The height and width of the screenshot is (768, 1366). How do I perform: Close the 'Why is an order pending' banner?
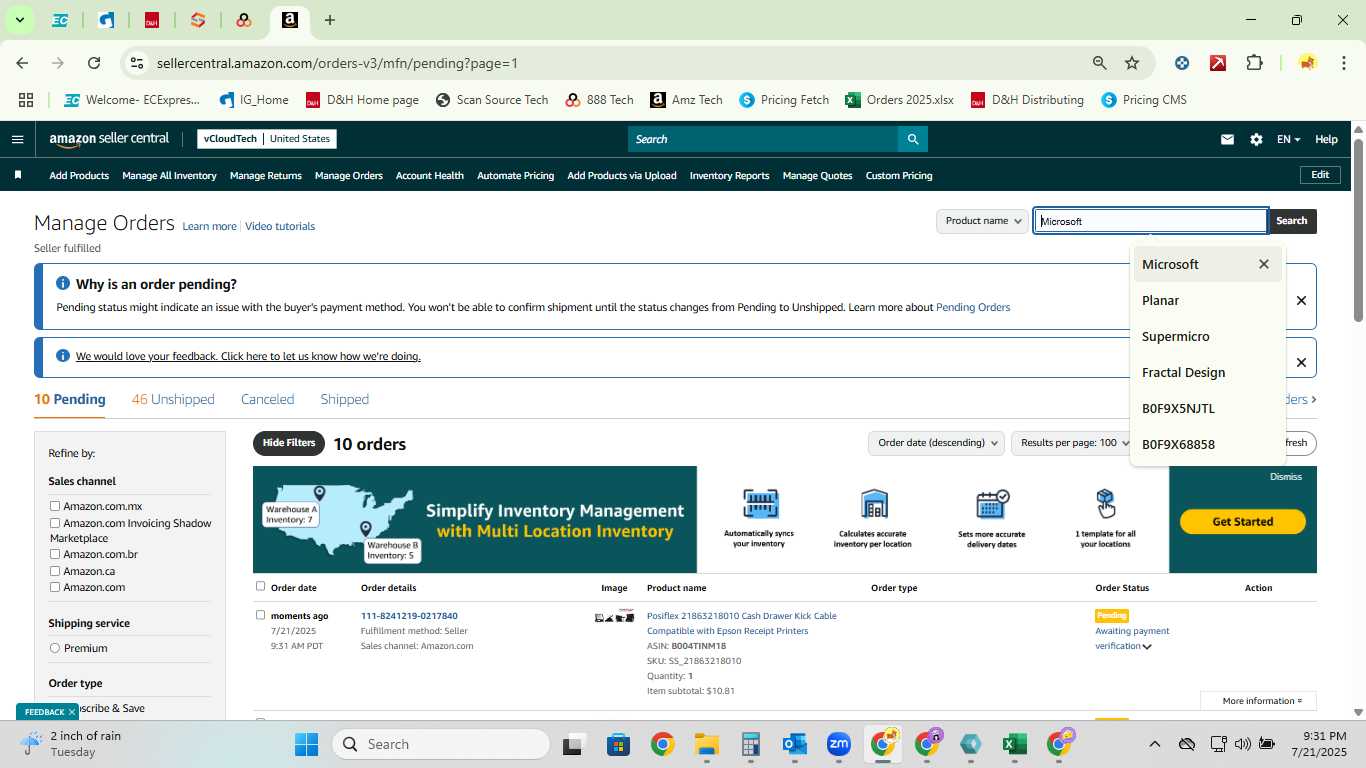coord(1301,300)
